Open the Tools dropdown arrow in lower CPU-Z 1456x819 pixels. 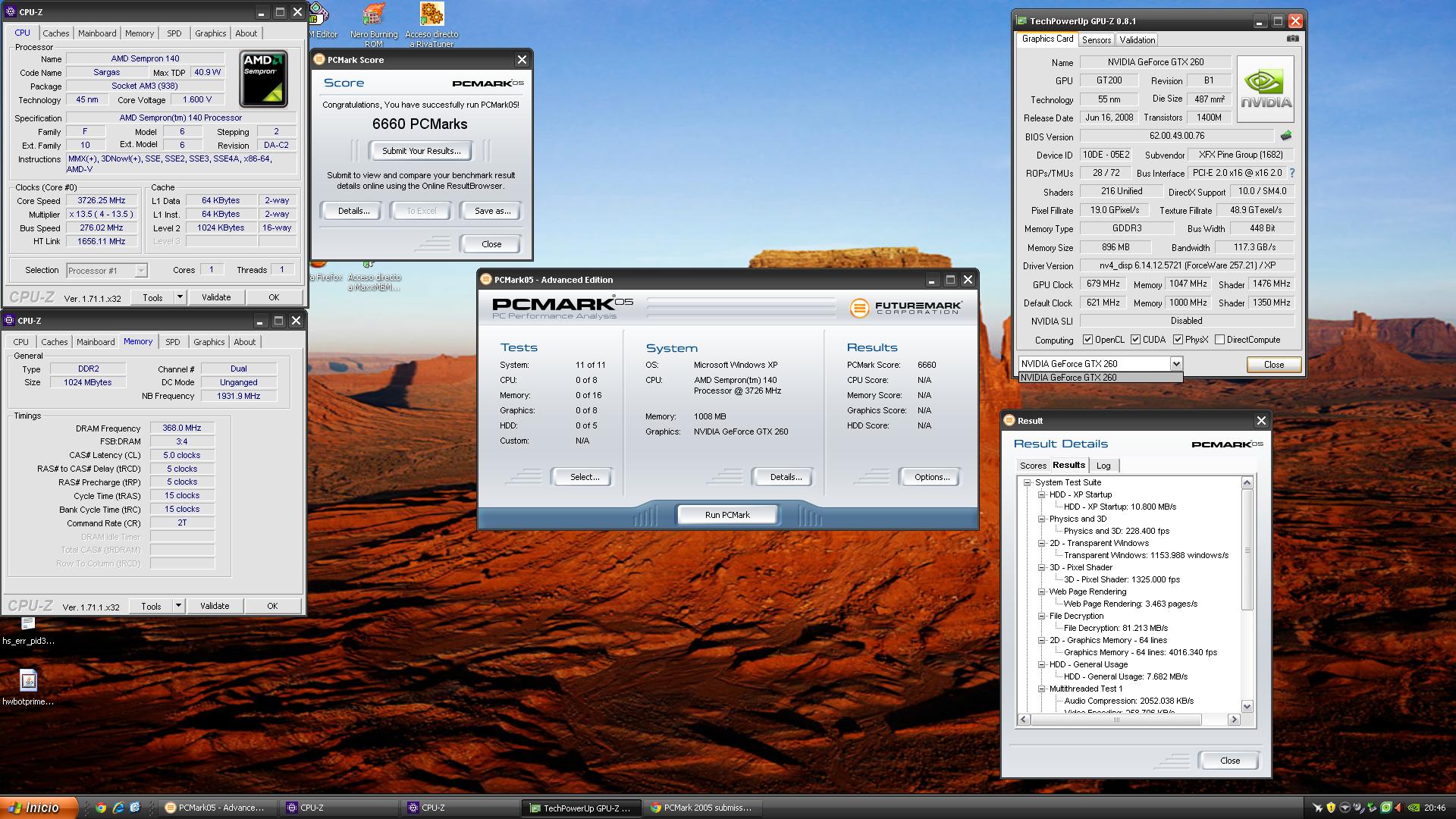[x=178, y=606]
